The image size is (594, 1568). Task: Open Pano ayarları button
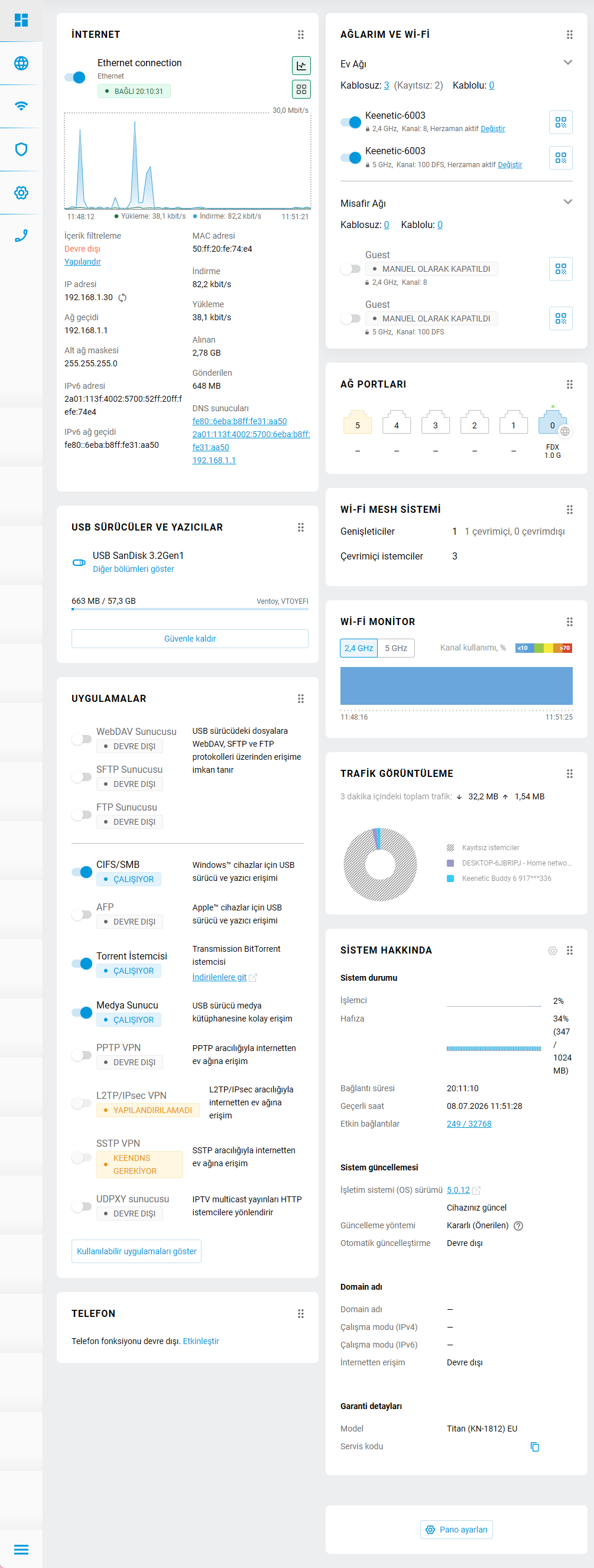(x=456, y=1530)
